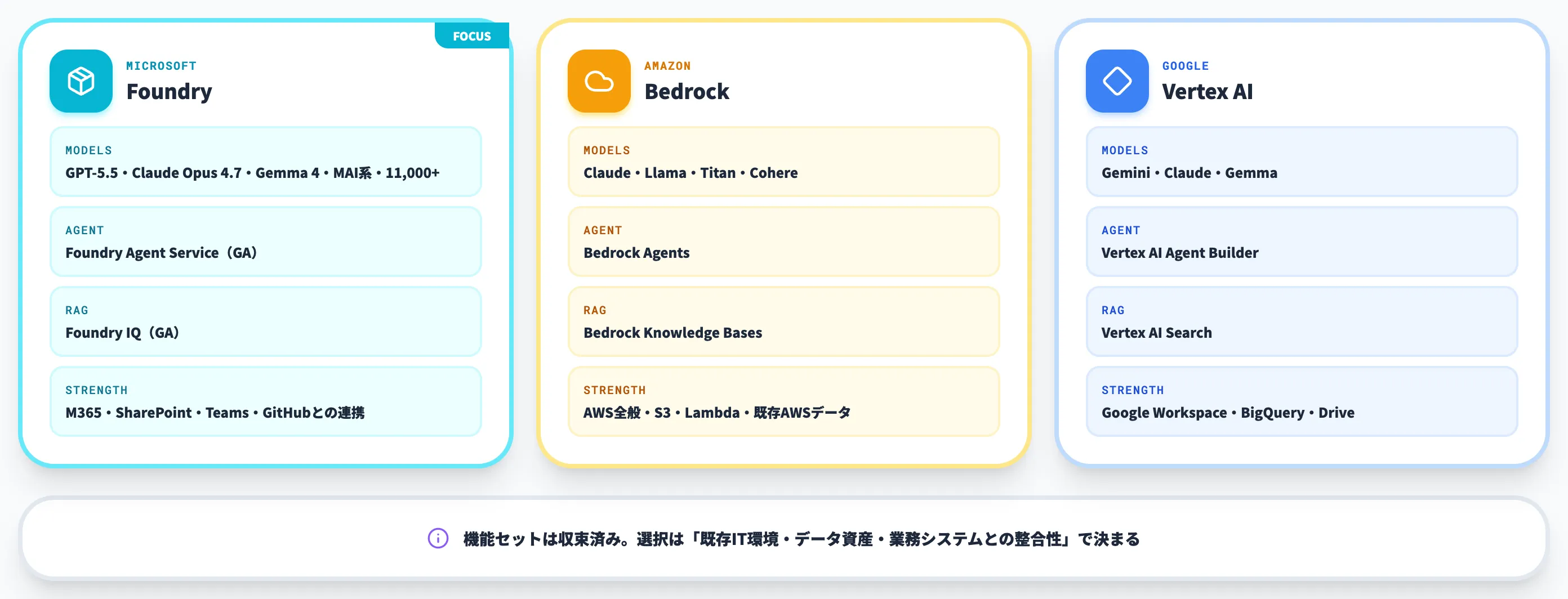The image size is (1568, 599).
Task: Select the Bedrock card title
Action: 687,92
